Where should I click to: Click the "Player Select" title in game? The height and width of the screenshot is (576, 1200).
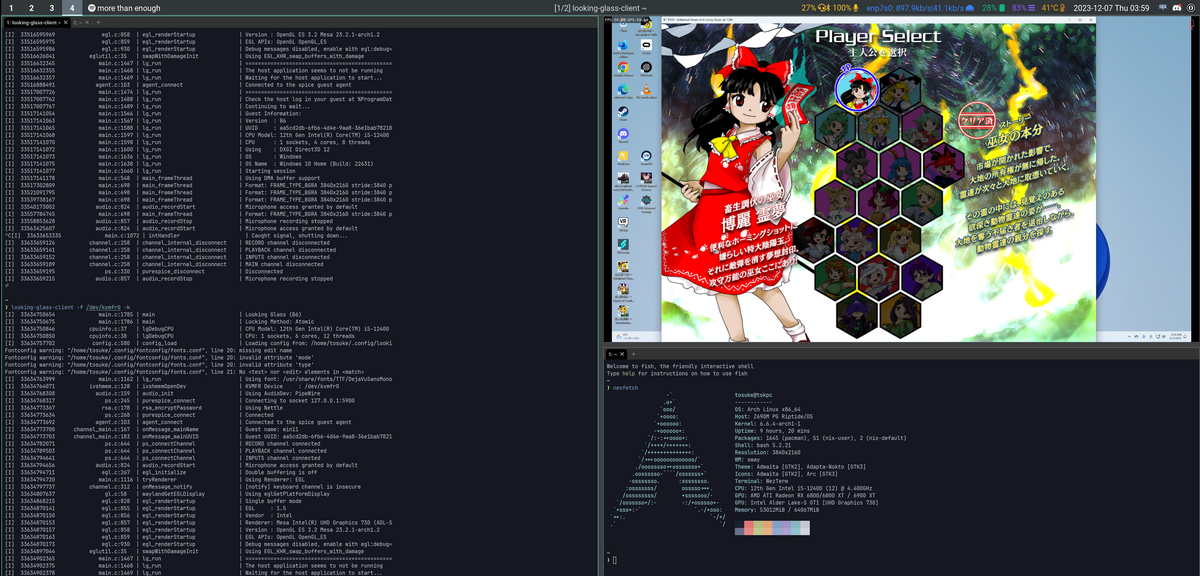878,37
